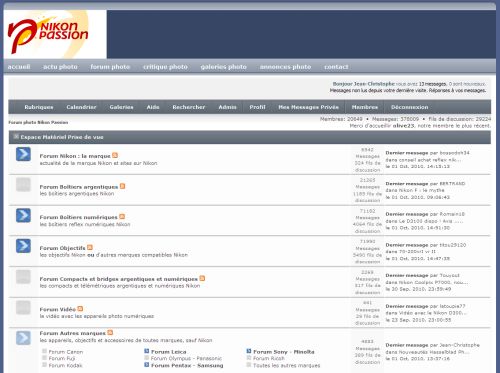500x373 pixels.
Task: Open the Forum Compacts et bridges argentiques et numériques link
Action: 118,279
